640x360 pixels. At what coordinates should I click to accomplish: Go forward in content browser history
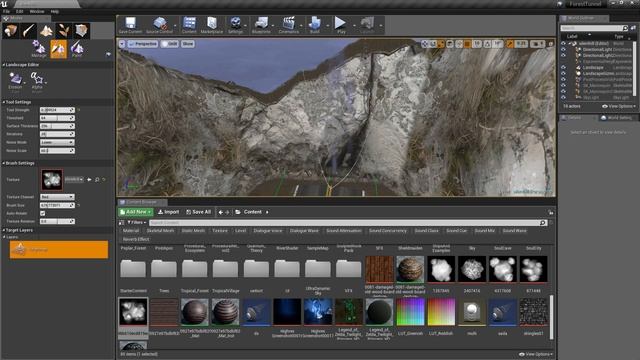point(227,212)
